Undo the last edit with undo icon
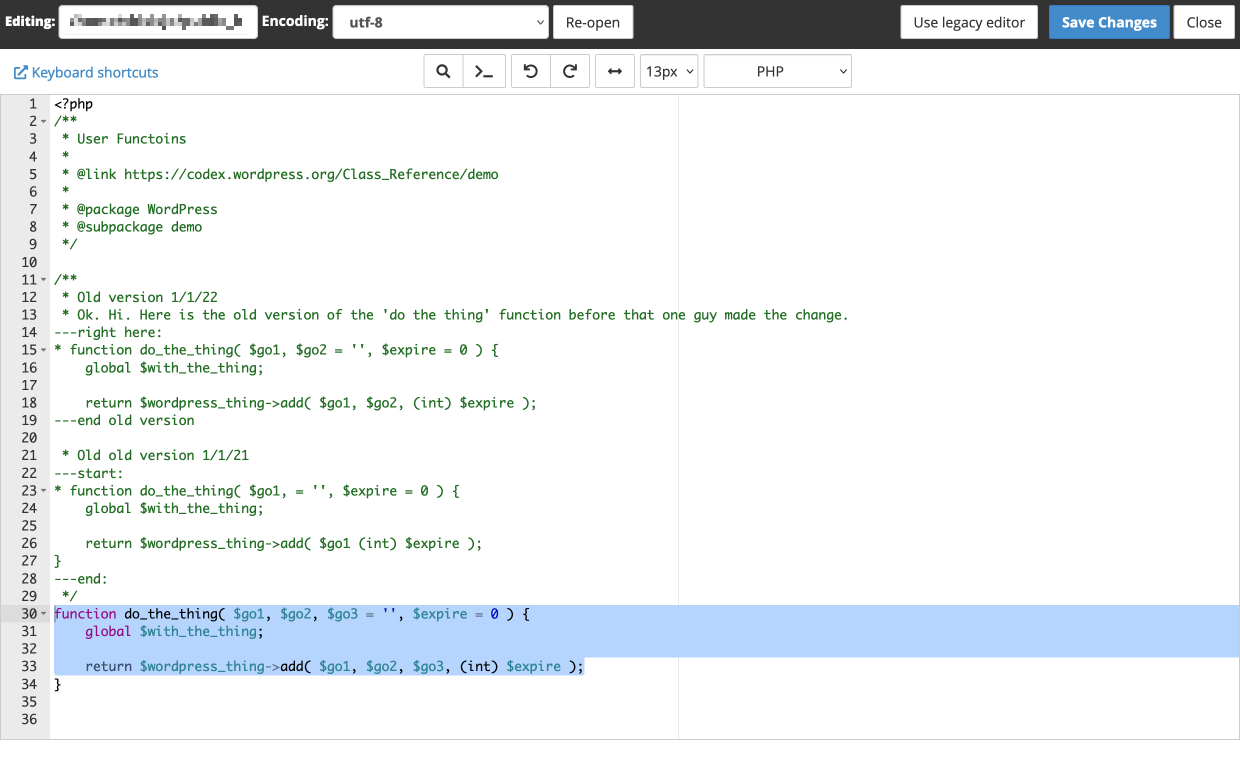 [530, 72]
